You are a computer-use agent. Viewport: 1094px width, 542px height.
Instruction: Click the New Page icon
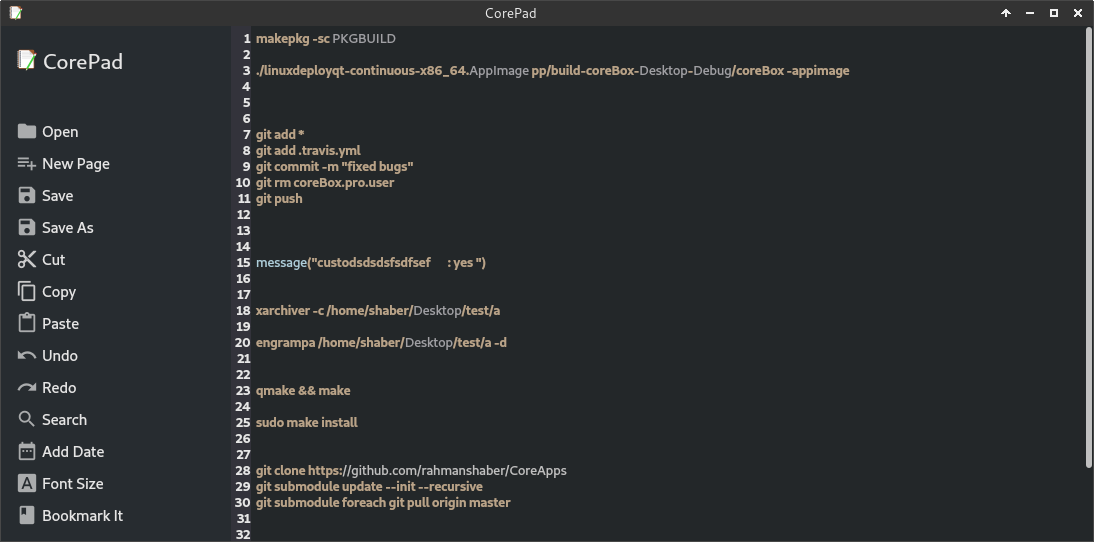[27, 163]
